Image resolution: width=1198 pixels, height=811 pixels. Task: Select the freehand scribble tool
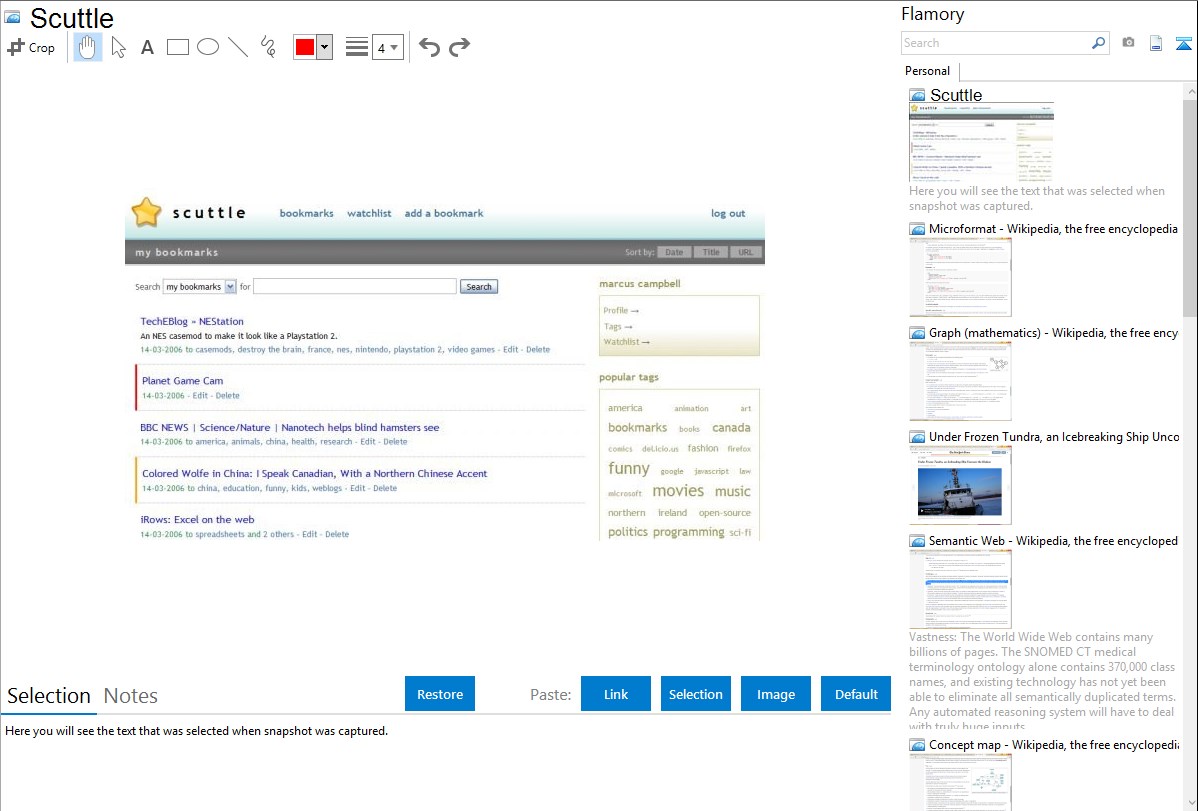click(x=268, y=47)
